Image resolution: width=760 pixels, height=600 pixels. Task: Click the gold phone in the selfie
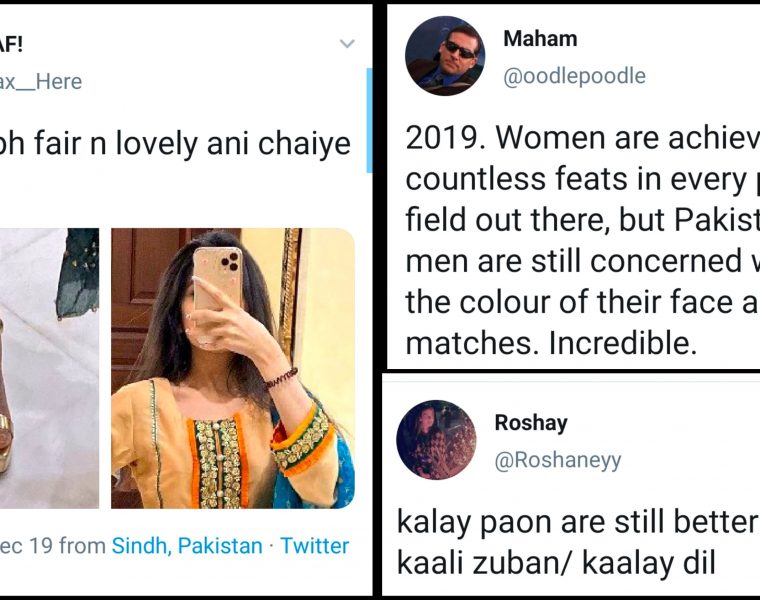pos(216,277)
